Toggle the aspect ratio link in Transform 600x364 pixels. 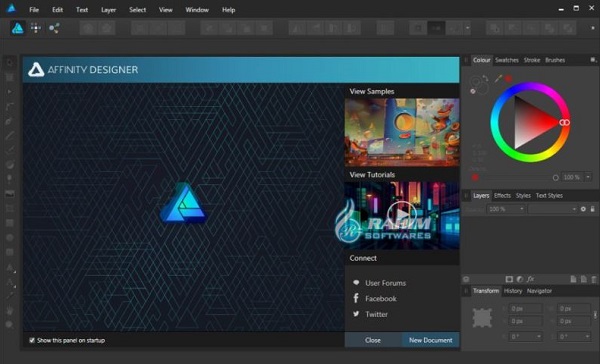[x=595, y=315]
